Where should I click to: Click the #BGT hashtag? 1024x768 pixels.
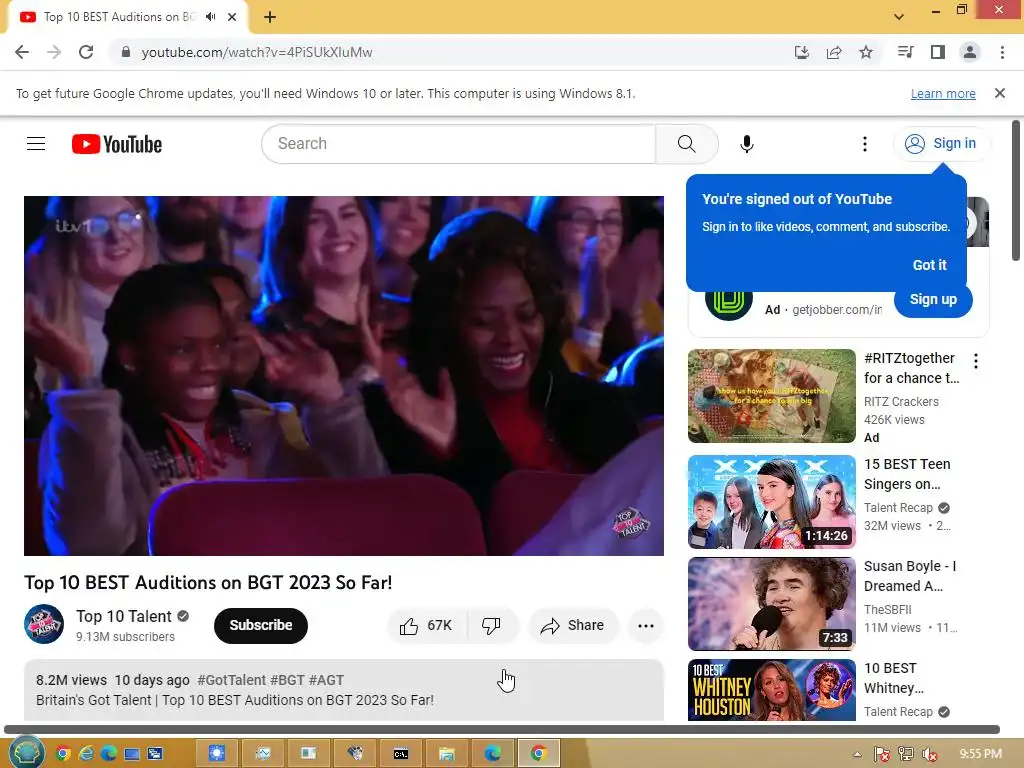point(287,680)
